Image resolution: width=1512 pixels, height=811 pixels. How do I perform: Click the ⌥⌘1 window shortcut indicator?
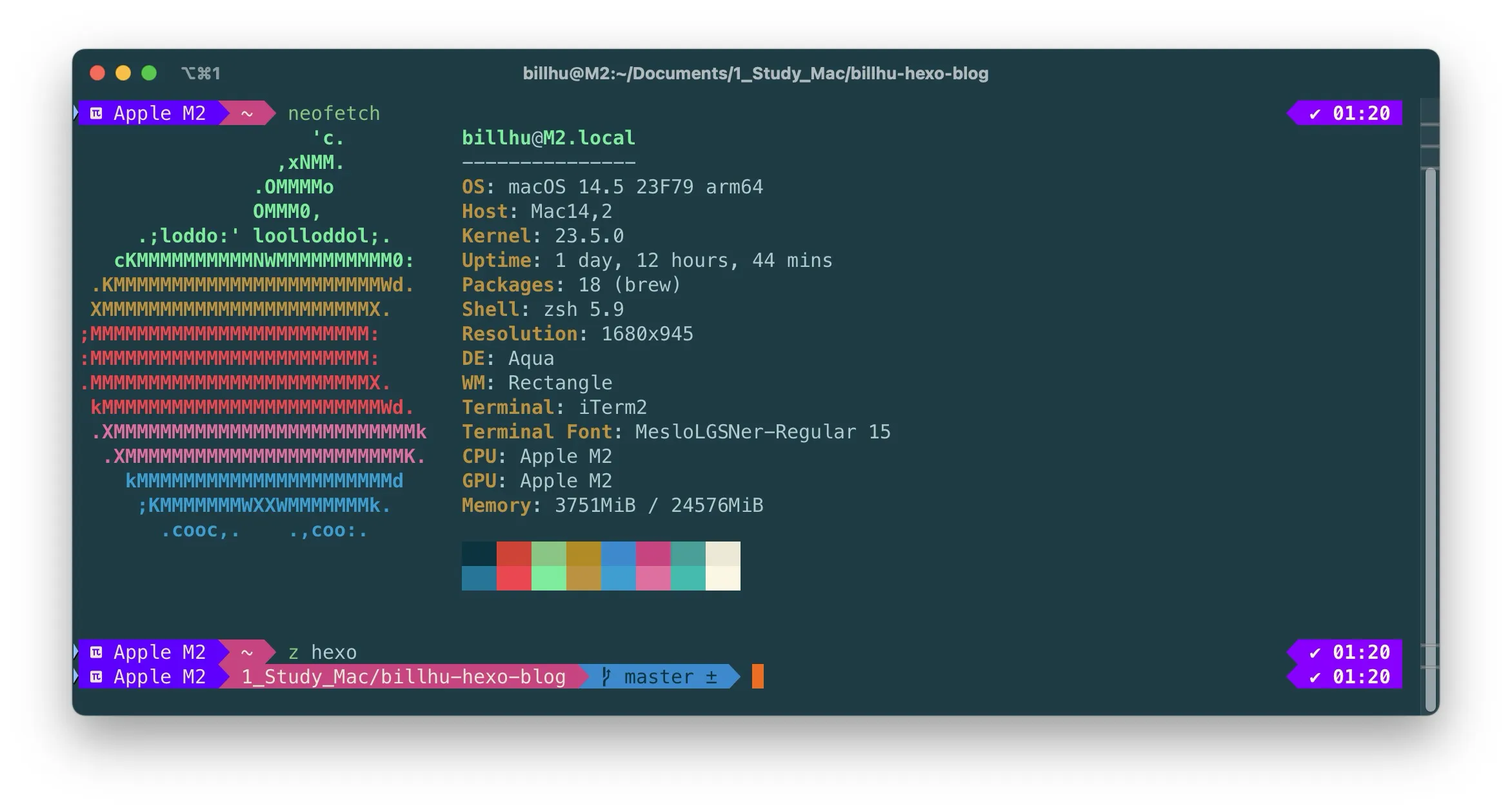tap(201, 73)
